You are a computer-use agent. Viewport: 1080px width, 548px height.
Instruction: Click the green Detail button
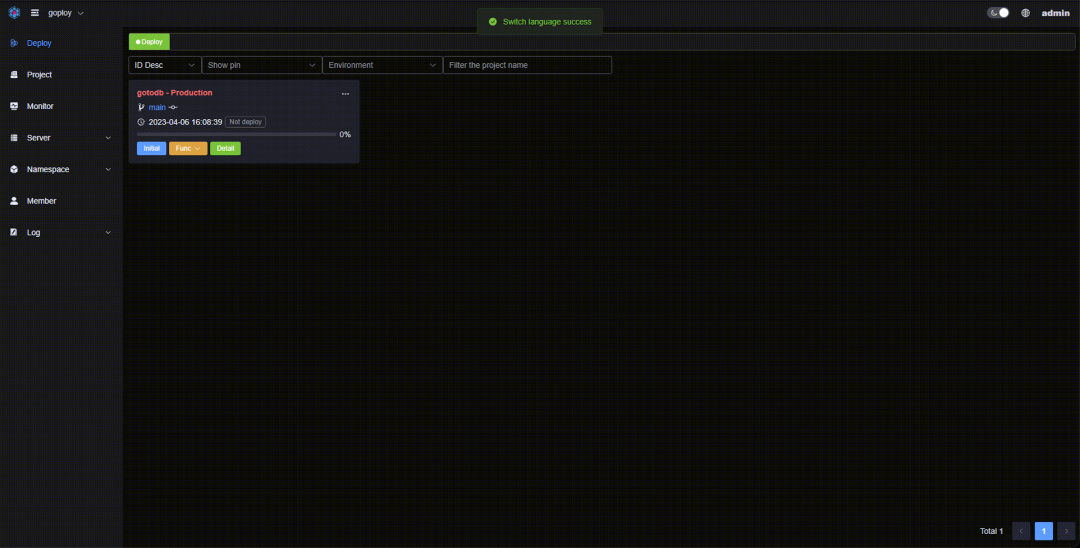(x=225, y=148)
